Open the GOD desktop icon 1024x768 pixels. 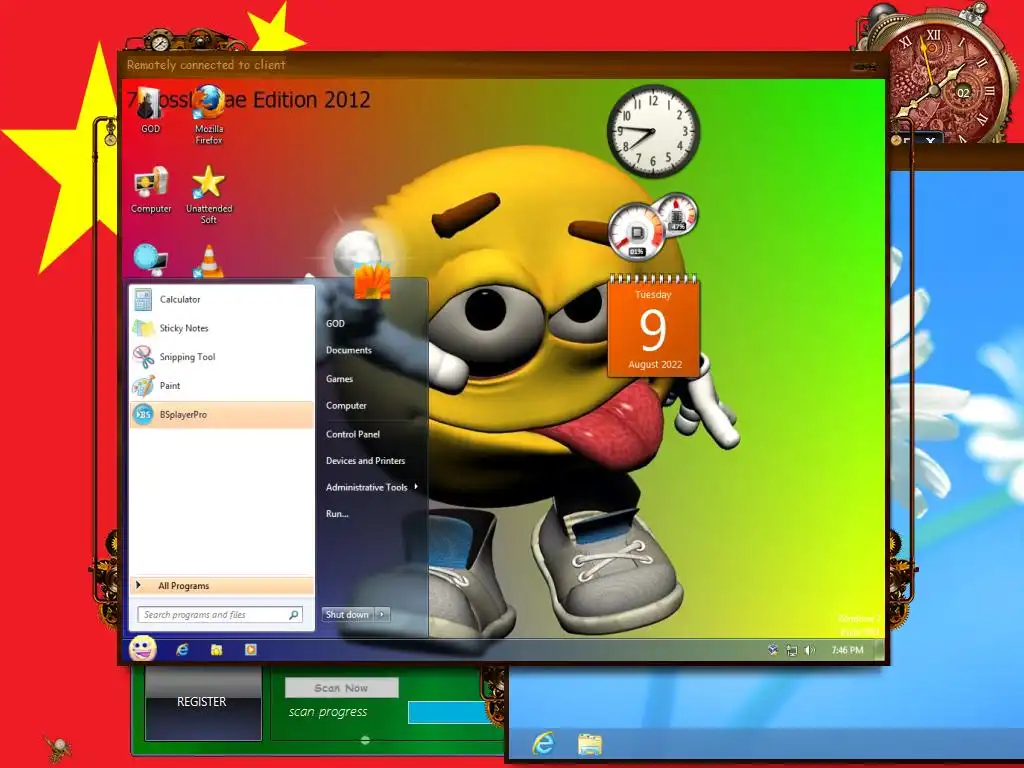coord(150,110)
